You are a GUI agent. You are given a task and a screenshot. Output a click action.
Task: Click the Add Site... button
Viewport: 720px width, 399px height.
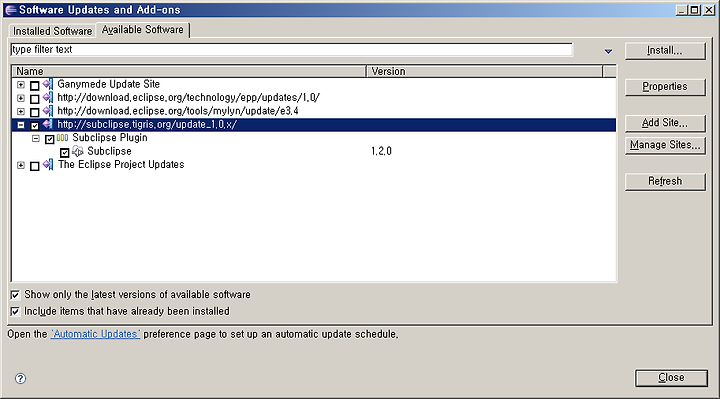click(x=665, y=123)
